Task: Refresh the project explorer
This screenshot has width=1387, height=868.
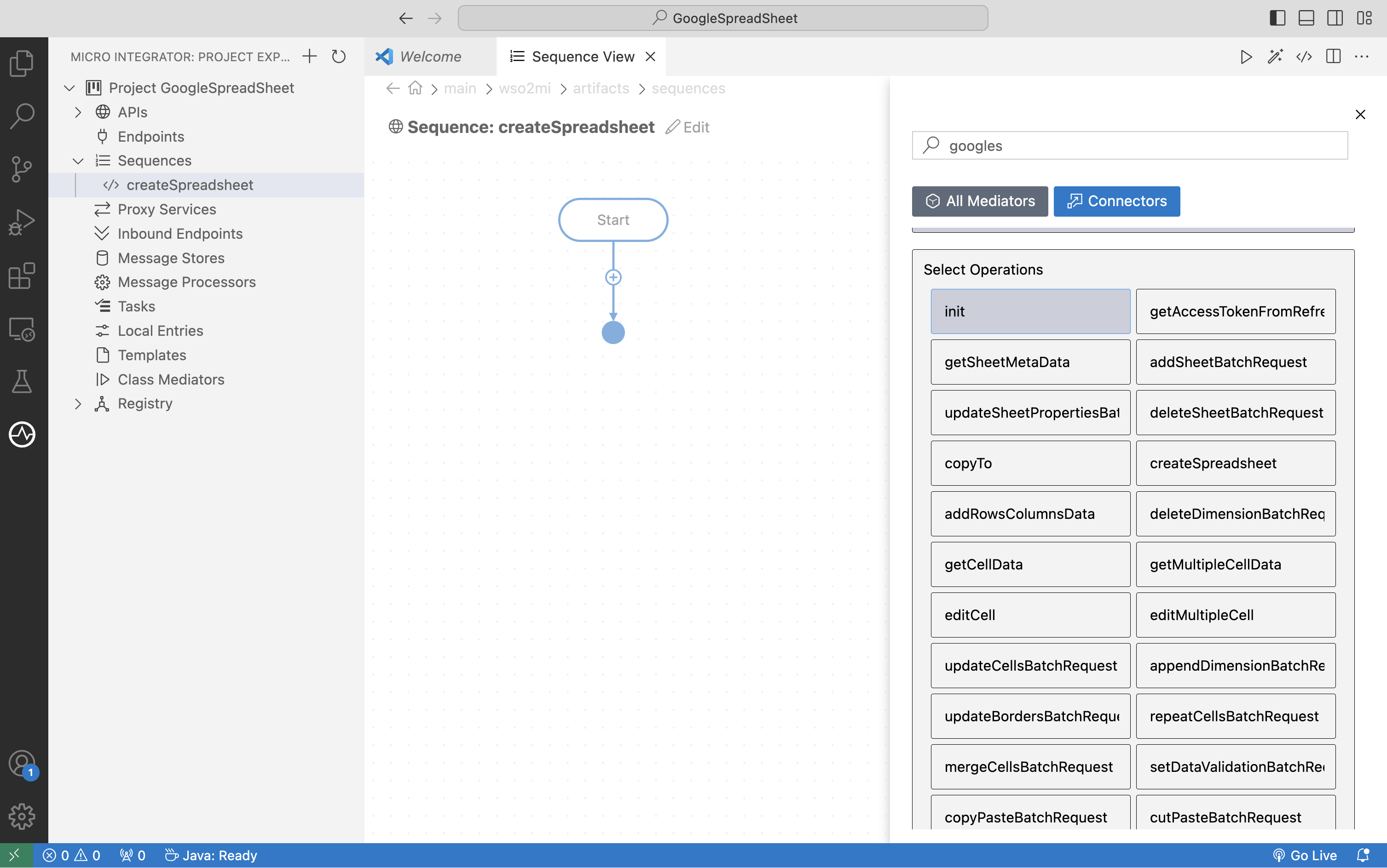Action: click(339, 56)
